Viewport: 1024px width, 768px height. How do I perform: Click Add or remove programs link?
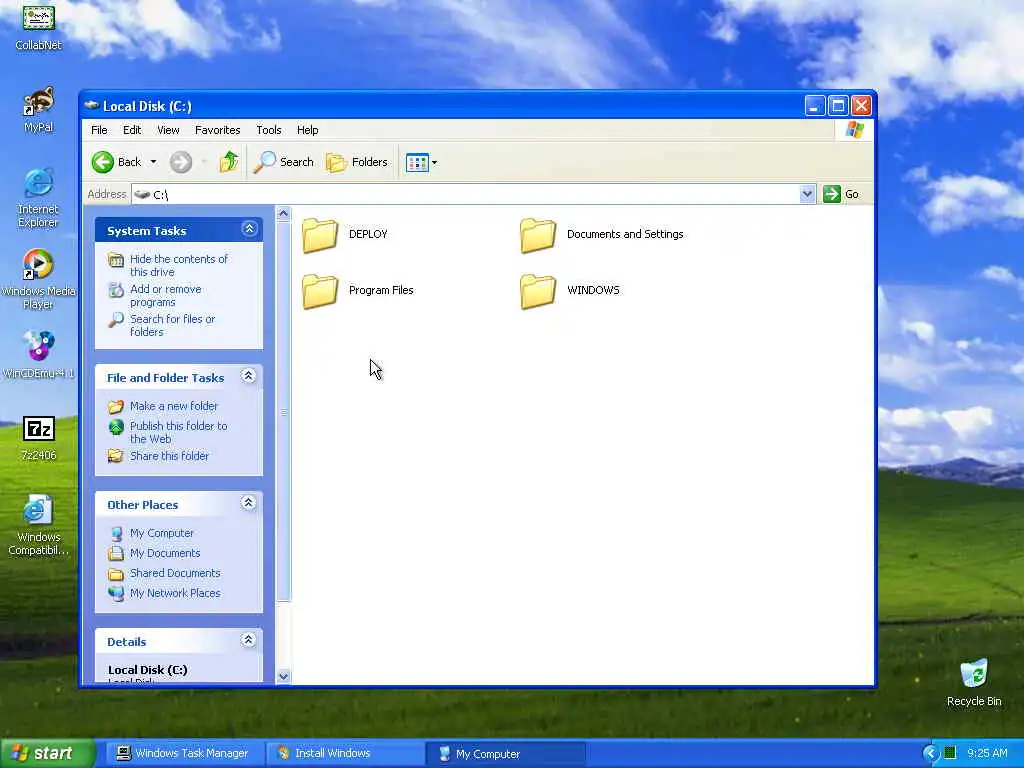coord(165,295)
